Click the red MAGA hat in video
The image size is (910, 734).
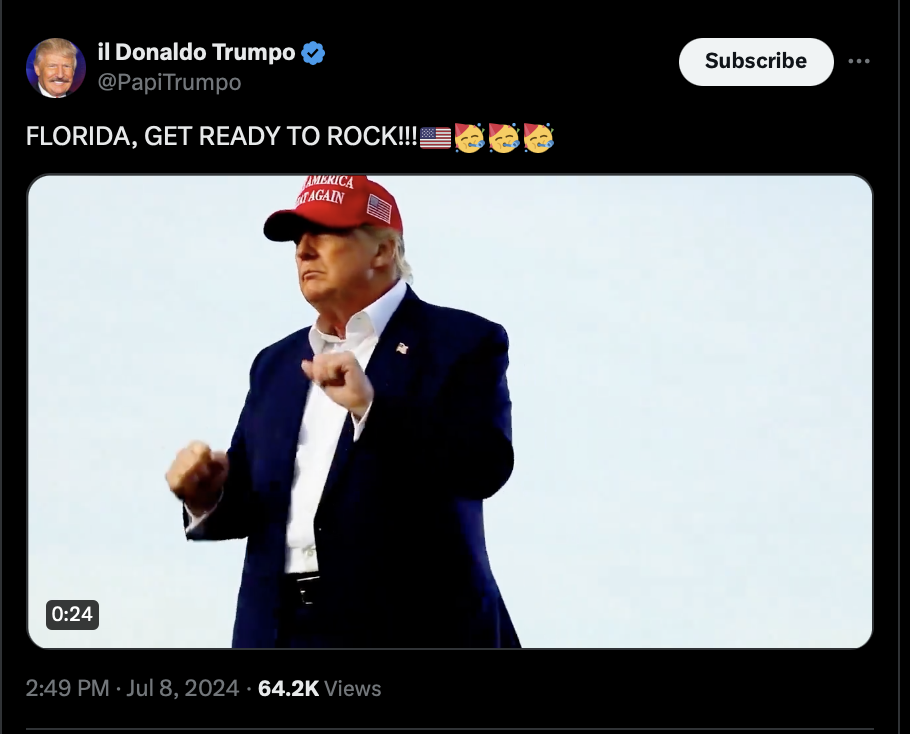coord(334,207)
